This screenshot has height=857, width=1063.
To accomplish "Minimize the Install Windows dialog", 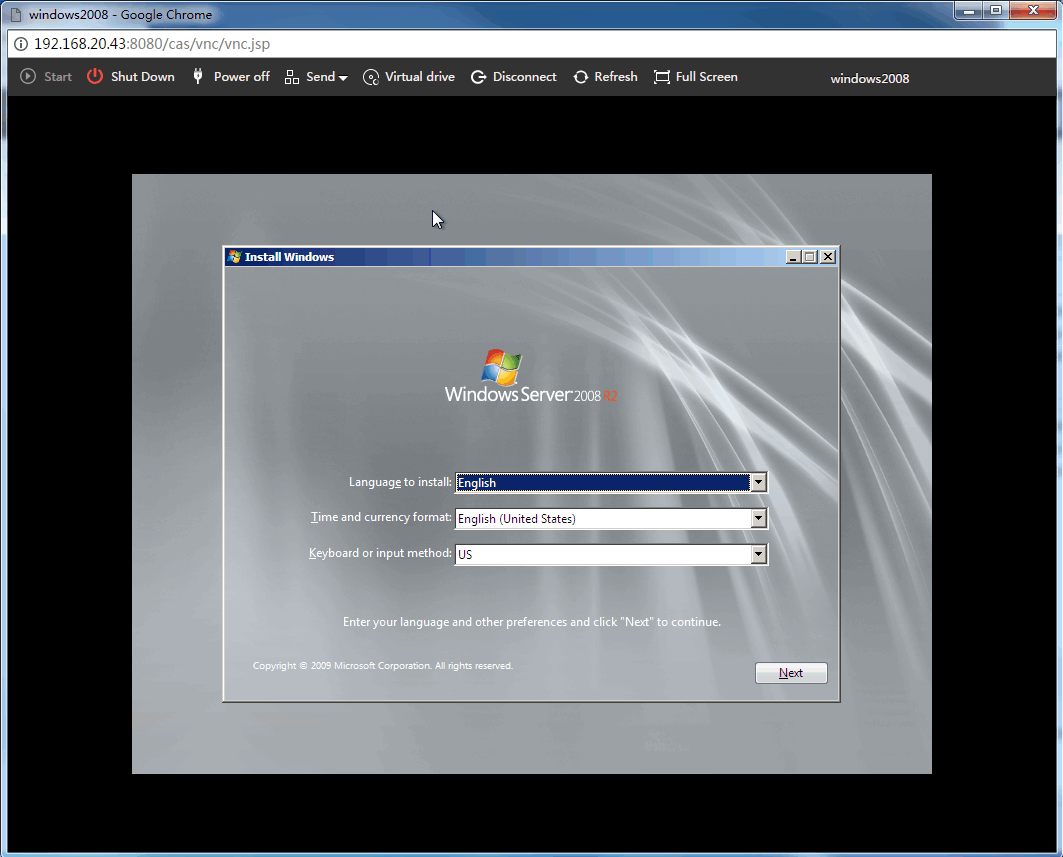I will point(793,257).
